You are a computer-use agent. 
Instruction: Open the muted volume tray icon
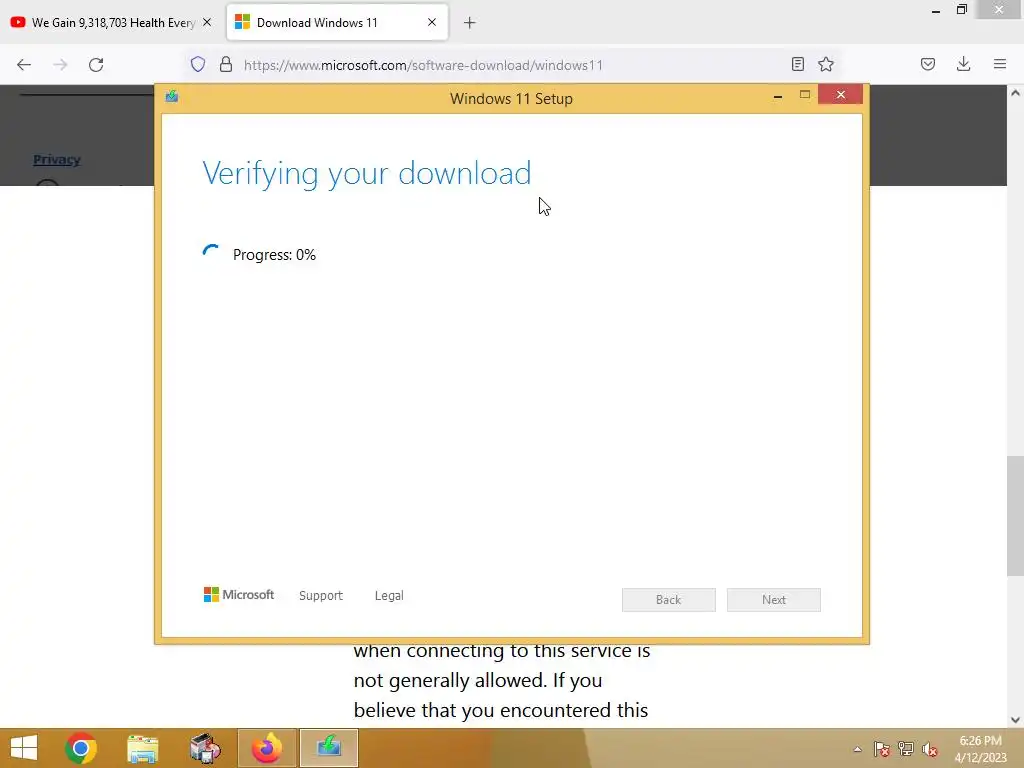coord(930,749)
